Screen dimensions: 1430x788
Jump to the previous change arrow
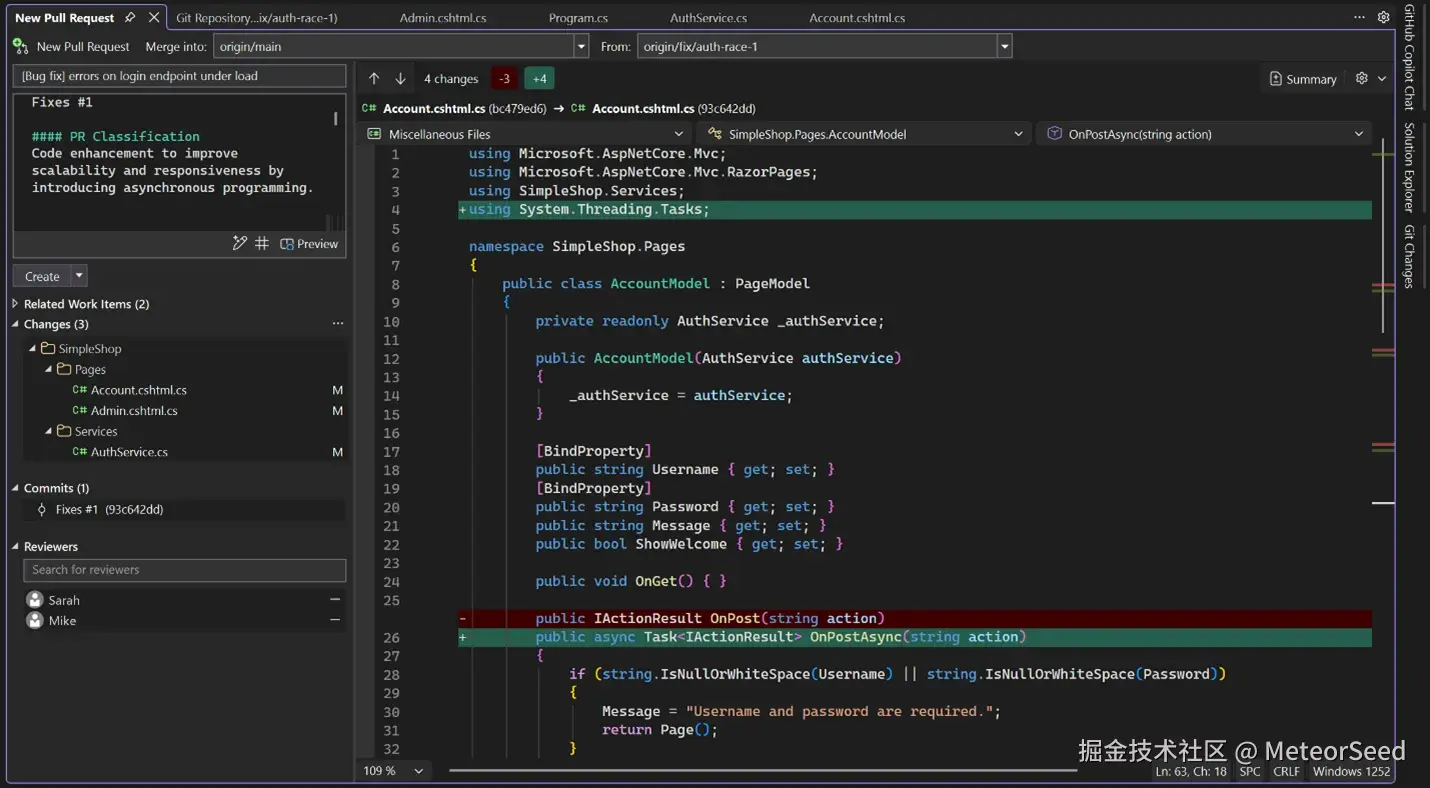coord(374,79)
